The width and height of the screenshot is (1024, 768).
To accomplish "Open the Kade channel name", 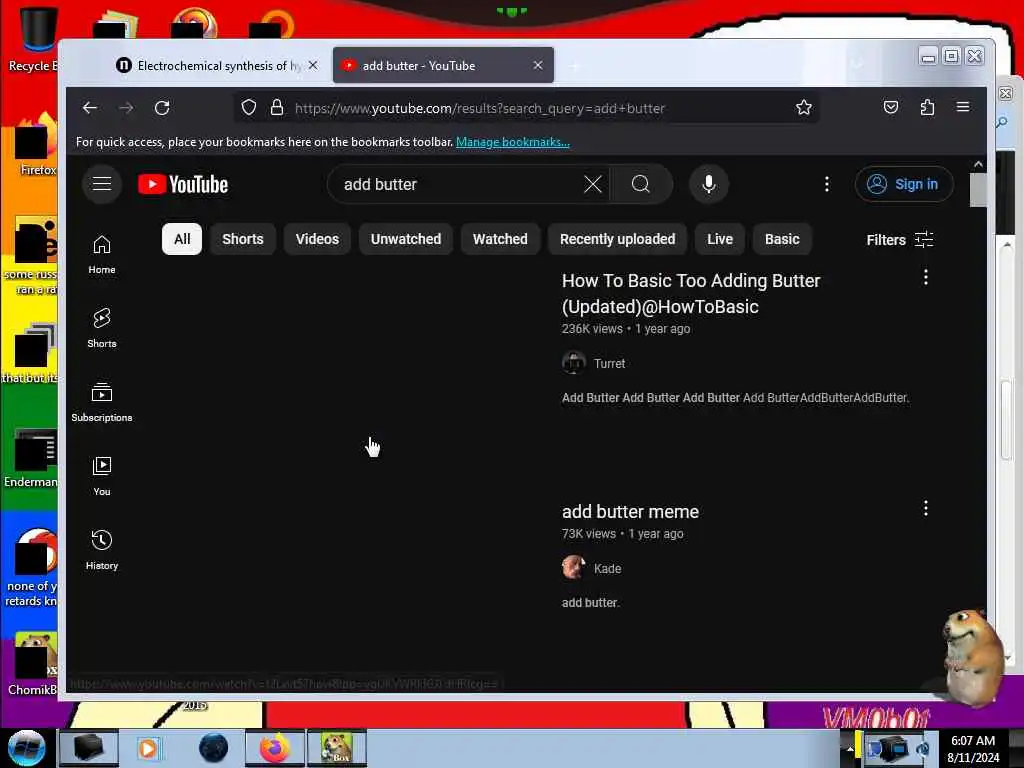I will (x=607, y=568).
